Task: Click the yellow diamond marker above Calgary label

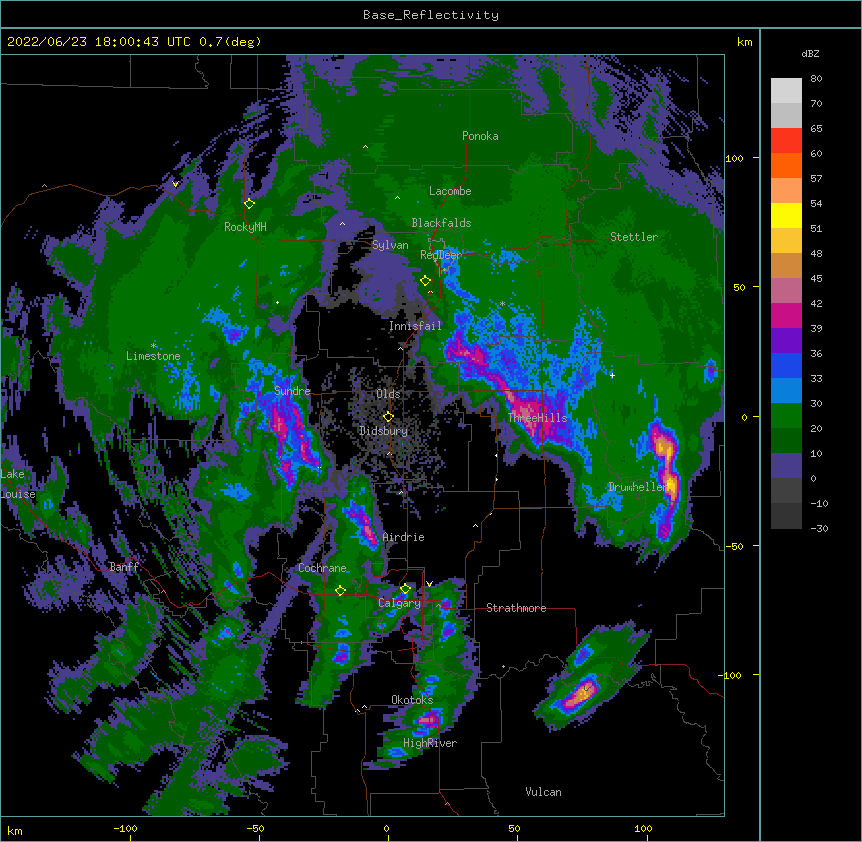Action: 405,589
